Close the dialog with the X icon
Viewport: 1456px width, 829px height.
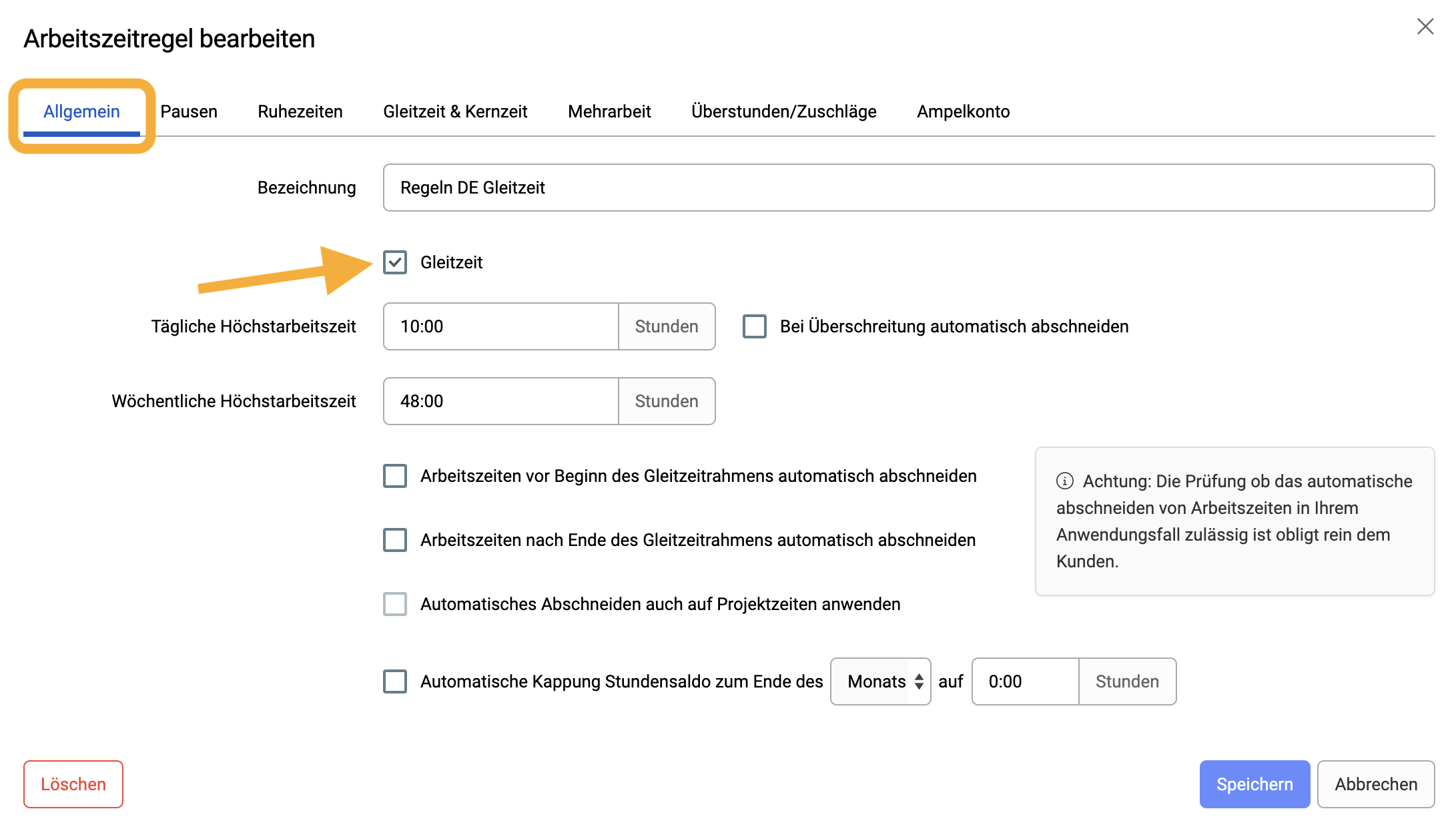tap(1425, 27)
